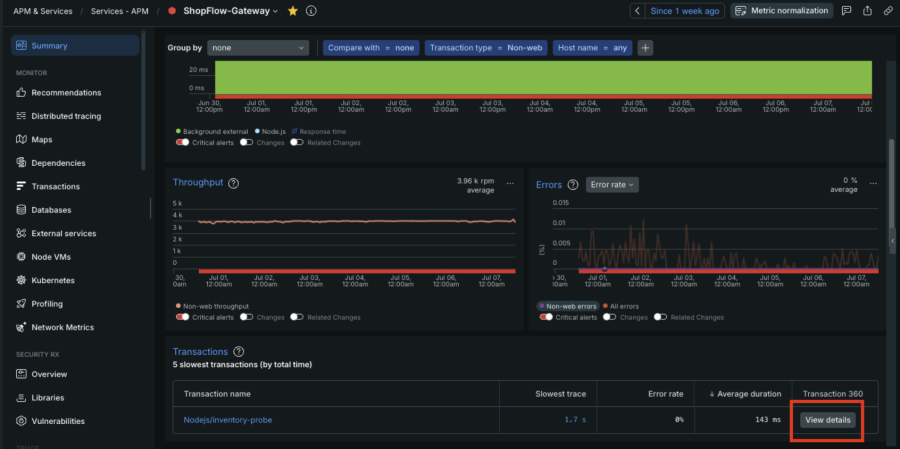Click the share icon in the header

coord(867,11)
